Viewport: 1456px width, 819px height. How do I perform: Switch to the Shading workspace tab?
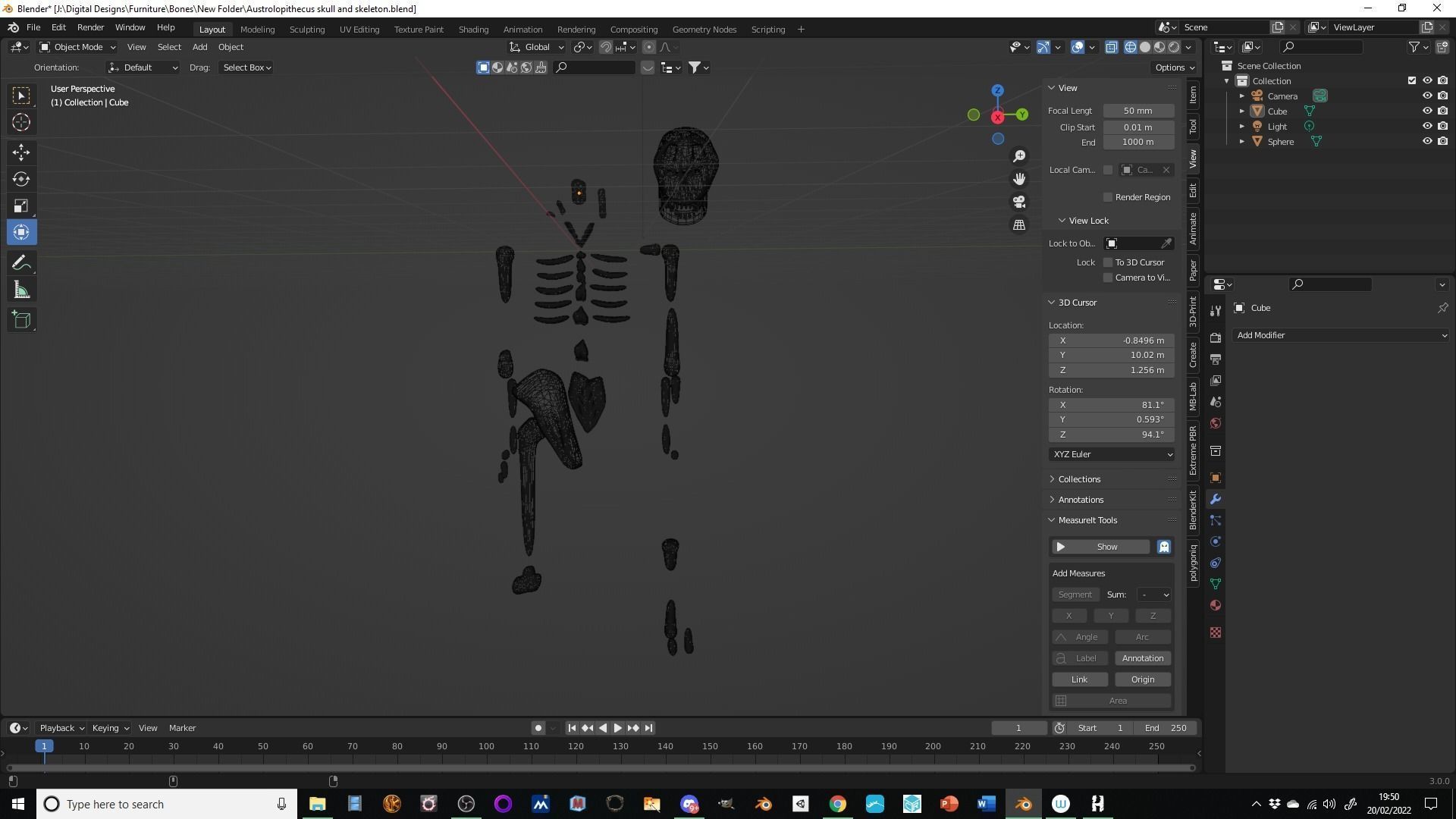click(x=472, y=29)
